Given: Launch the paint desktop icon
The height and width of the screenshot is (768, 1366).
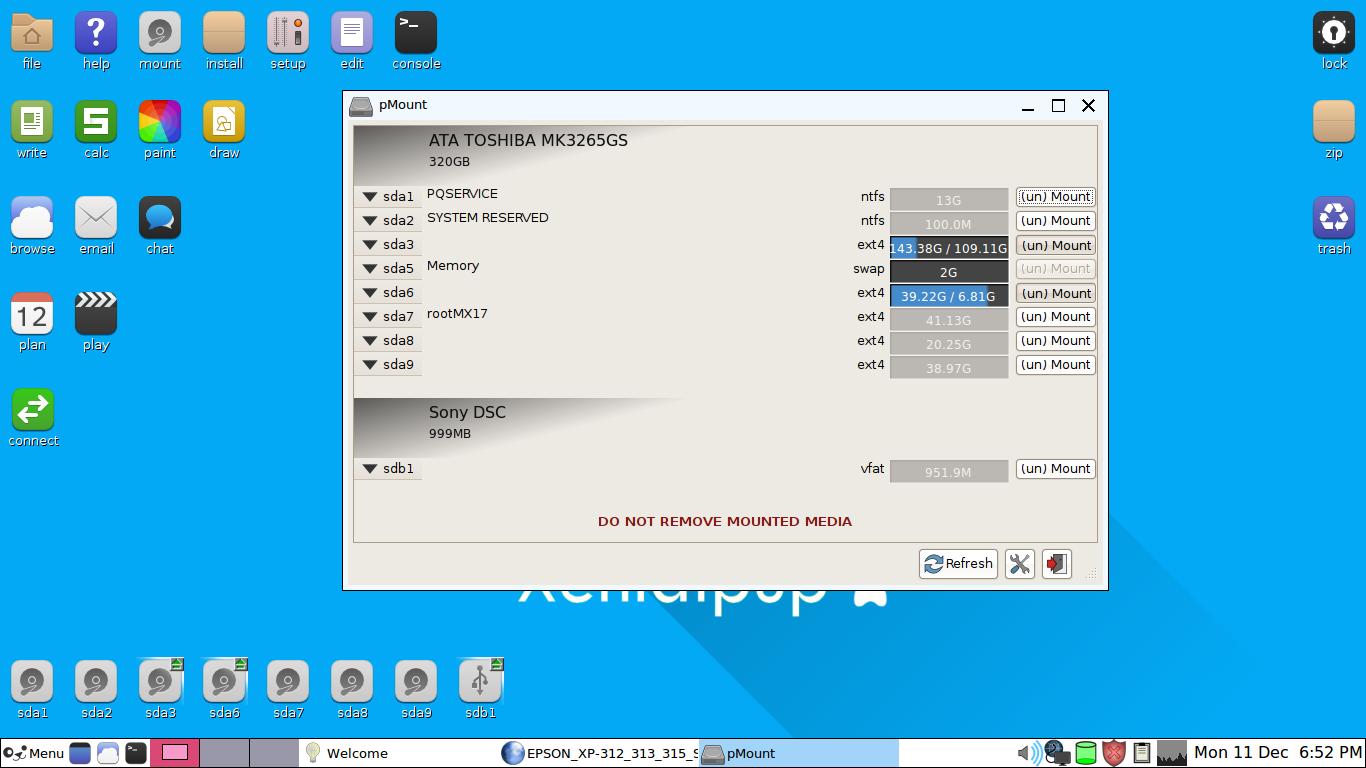Looking at the screenshot, I should click(160, 130).
